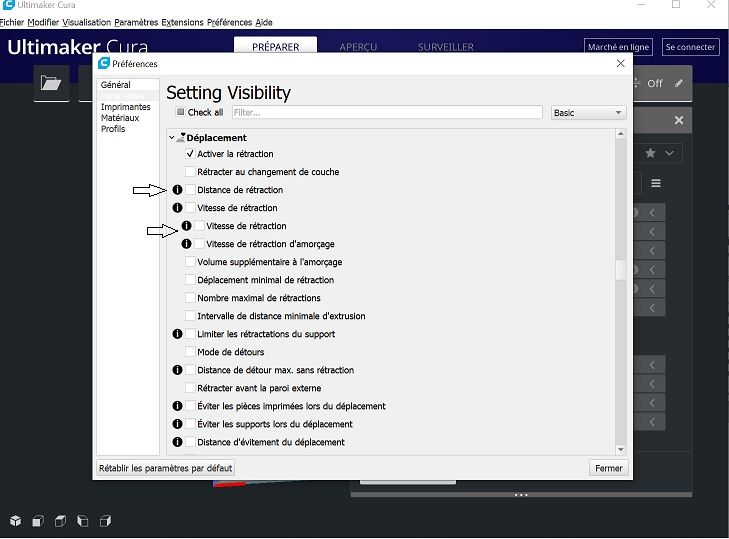This screenshot has width=729, height=539.
Task: Switch to the APERÇU tab
Action: point(358,47)
